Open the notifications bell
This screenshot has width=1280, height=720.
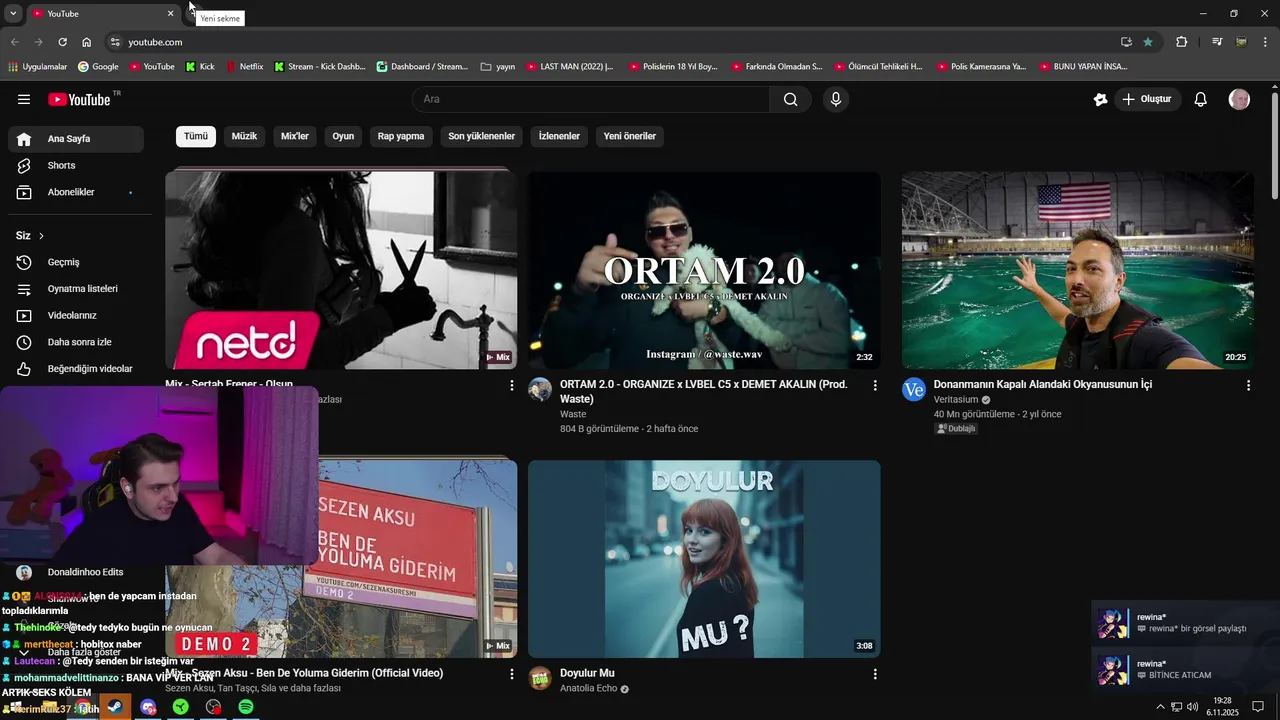(x=1201, y=99)
